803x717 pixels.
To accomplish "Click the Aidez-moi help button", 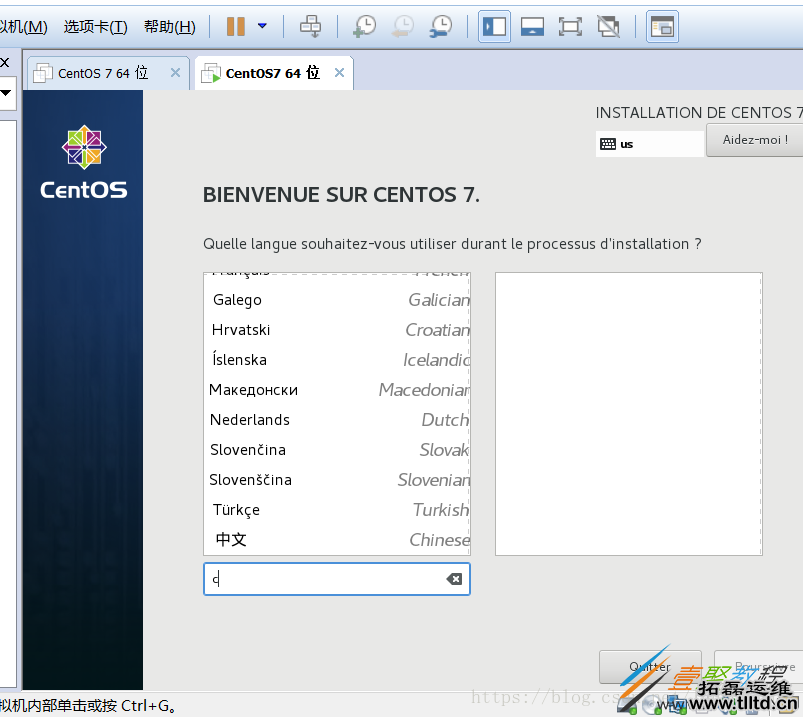I will pos(755,140).
